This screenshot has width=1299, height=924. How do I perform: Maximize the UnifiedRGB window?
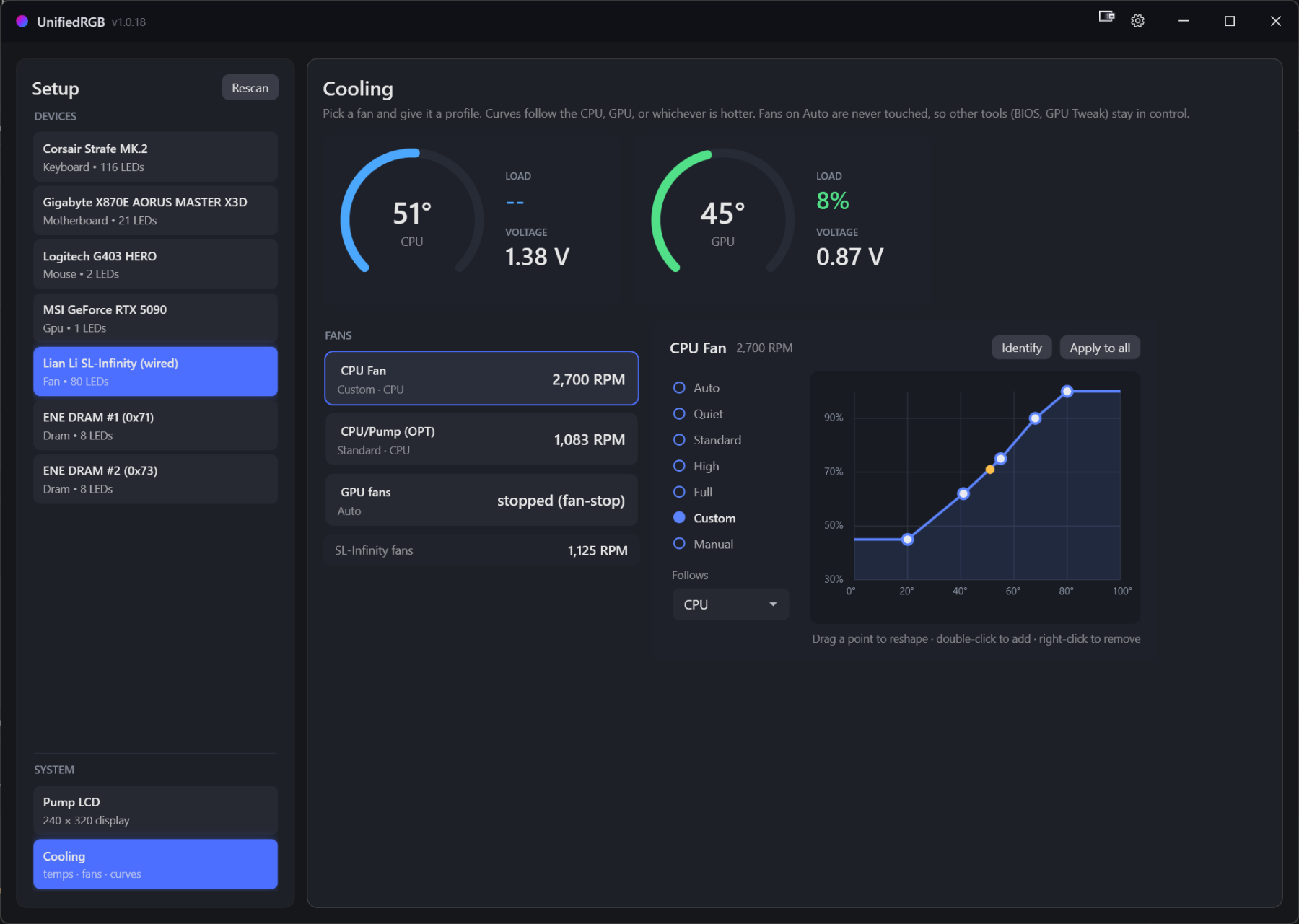[1230, 21]
